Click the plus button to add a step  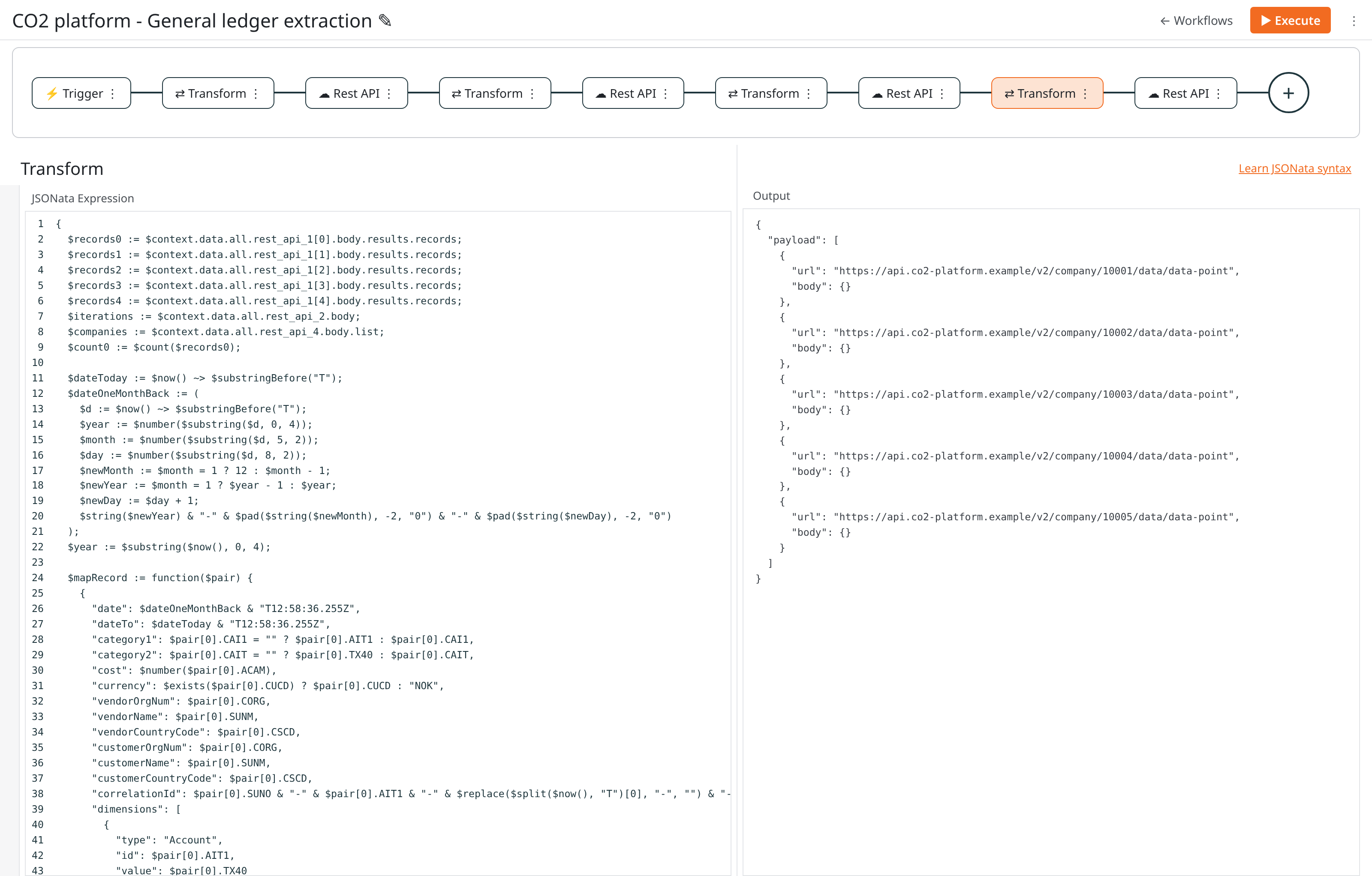(x=1288, y=93)
